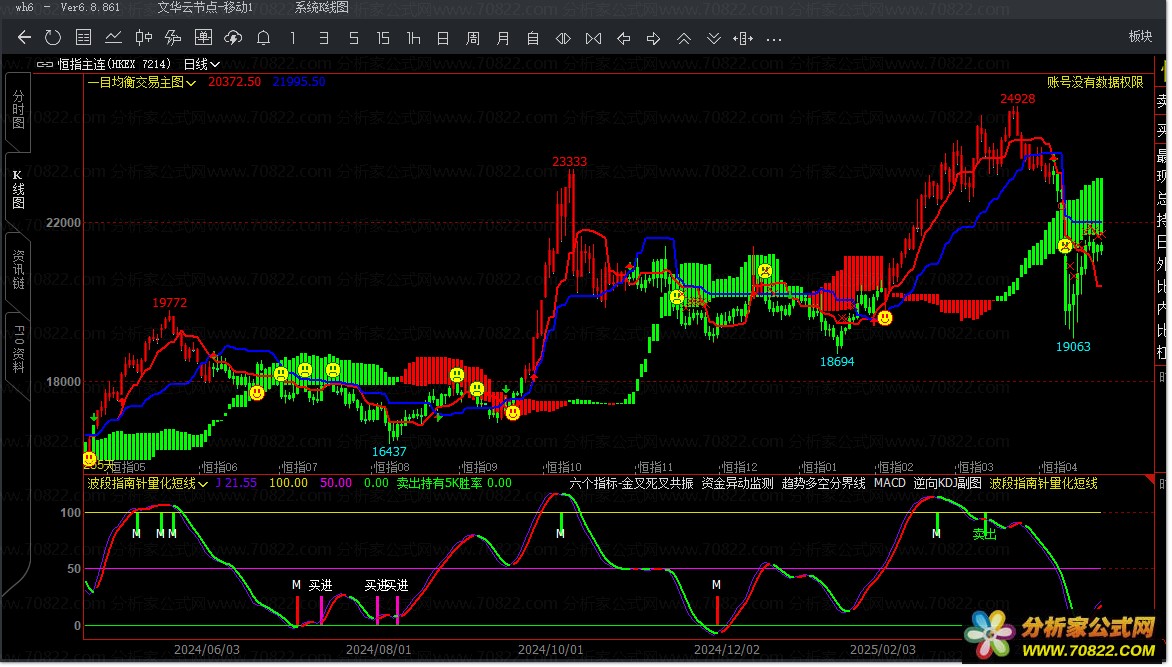This screenshot has width=1172, height=667.
Task: Select the weekly 周 period
Action: click(473, 39)
